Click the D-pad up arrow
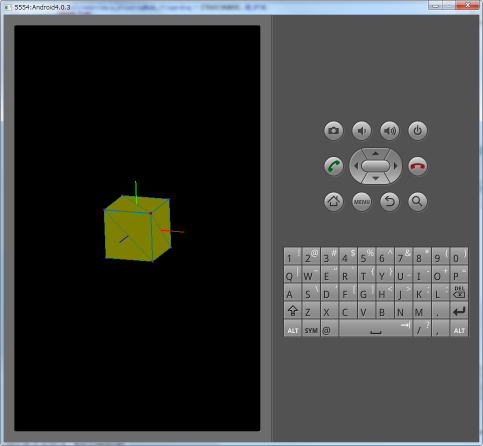 (x=376, y=154)
